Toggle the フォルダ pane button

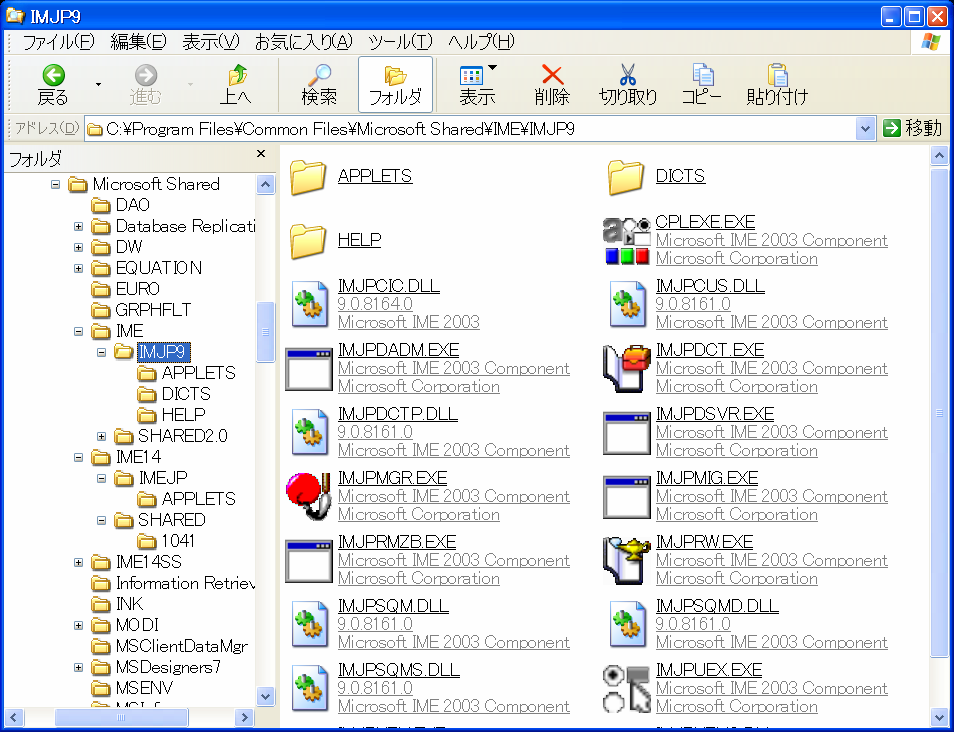pyautogui.click(x=395, y=85)
